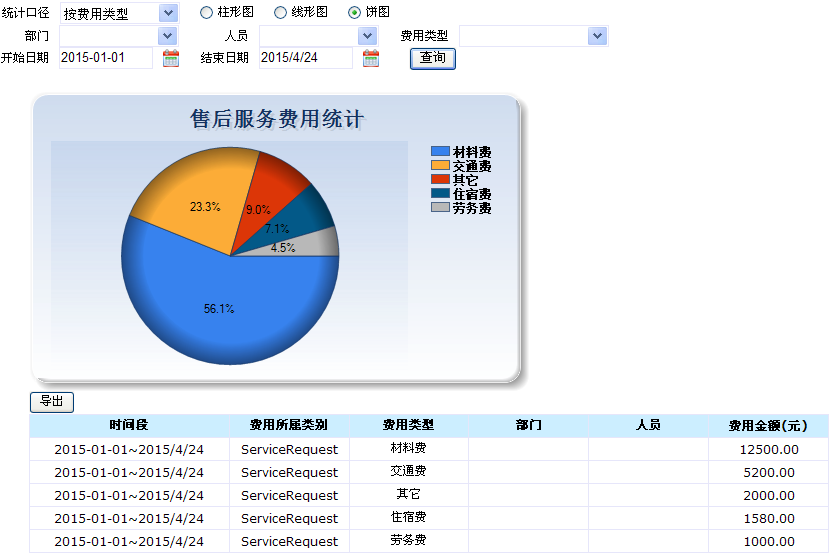The width and height of the screenshot is (835, 558).
Task: Click the 12500.00 amount cell
Action: coord(768,449)
